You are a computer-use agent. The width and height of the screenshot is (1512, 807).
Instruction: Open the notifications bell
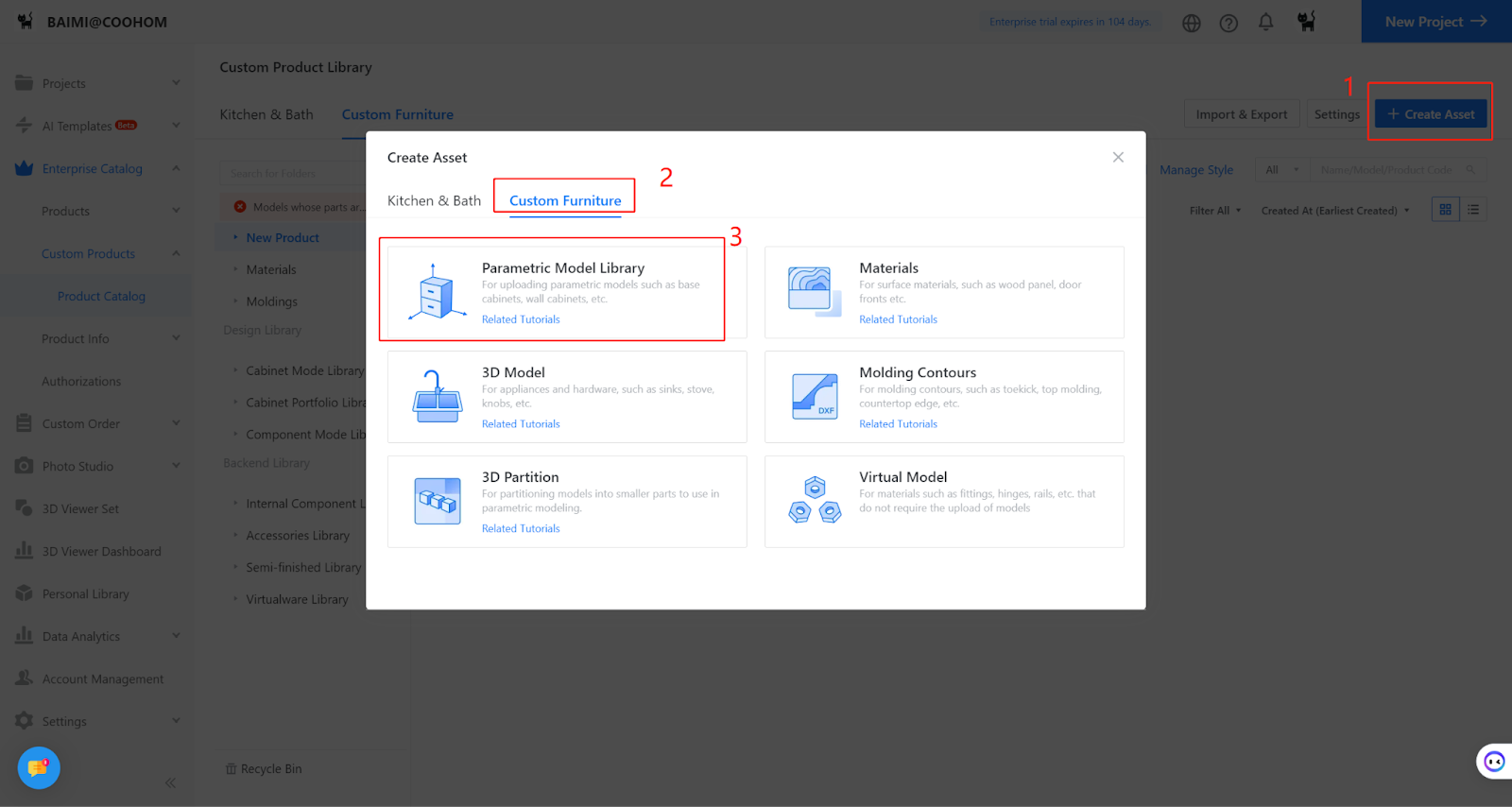(x=1266, y=22)
